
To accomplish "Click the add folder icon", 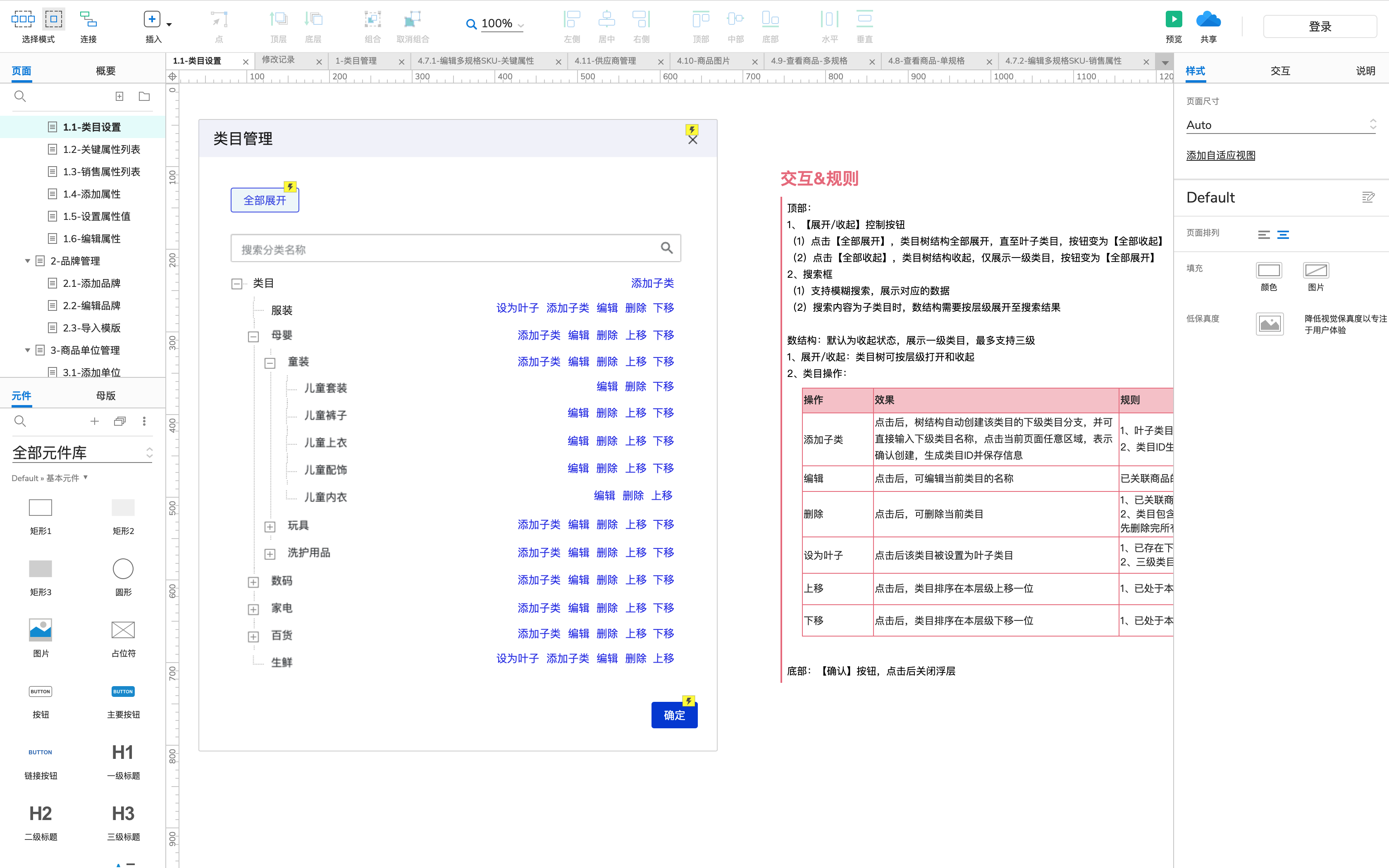I will [144, 96].
